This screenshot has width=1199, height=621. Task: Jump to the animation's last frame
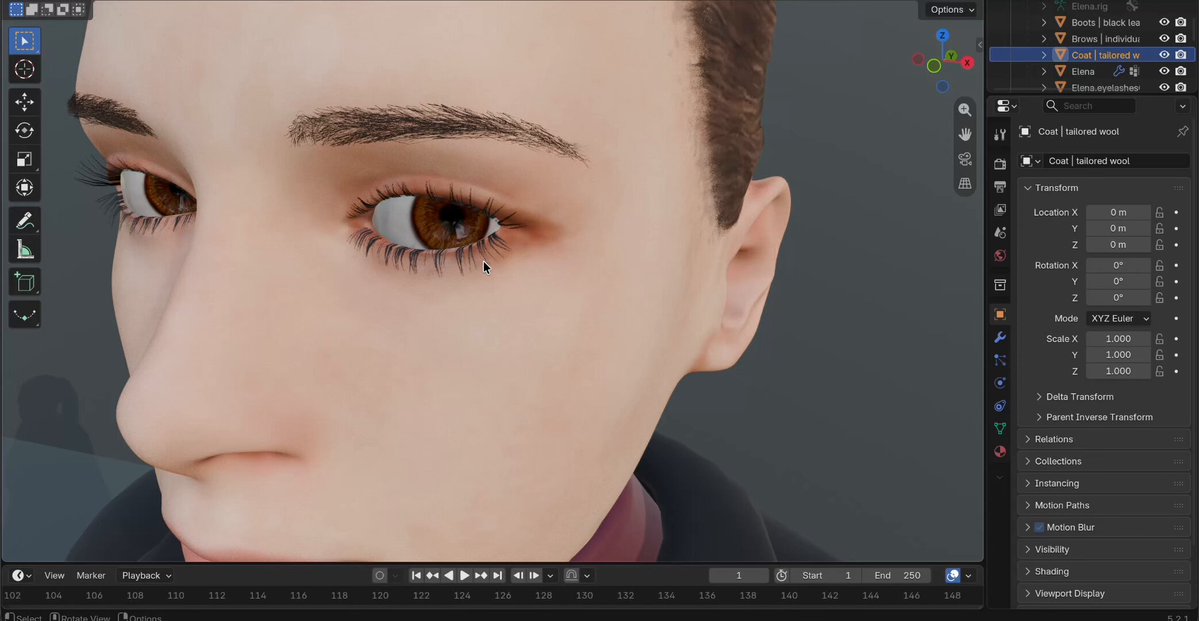[x=497, y=575]
